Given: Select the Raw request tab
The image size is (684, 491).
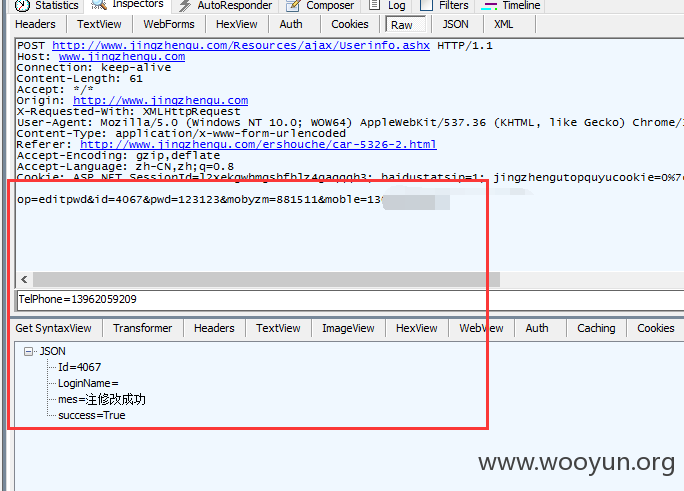Looking at the screenshot, I should click(x=405, y=24).
